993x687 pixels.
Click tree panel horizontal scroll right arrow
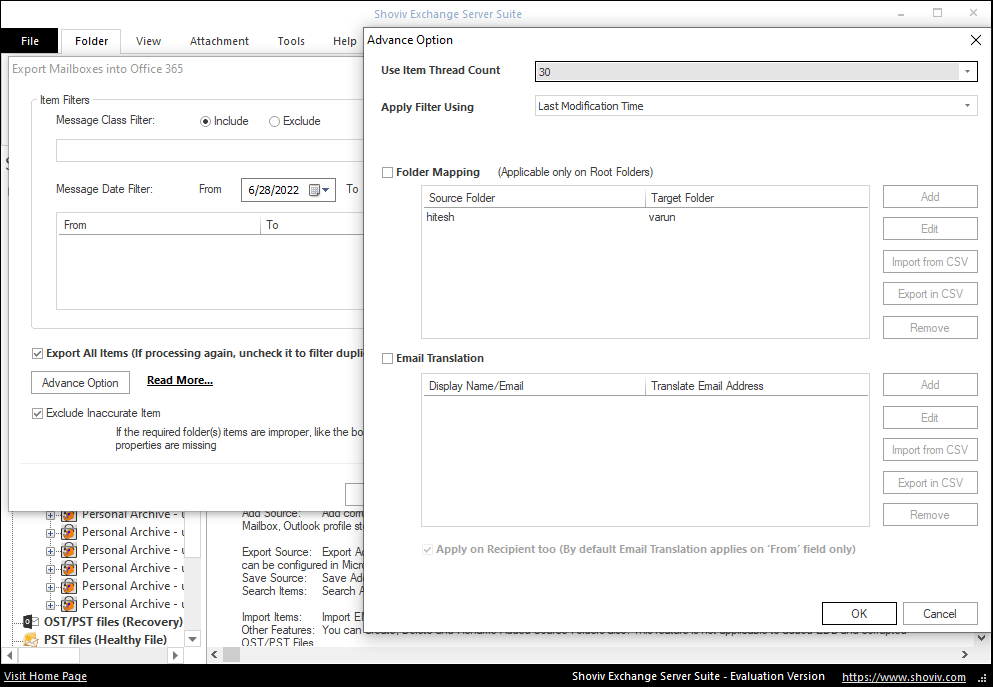point(175,655)
